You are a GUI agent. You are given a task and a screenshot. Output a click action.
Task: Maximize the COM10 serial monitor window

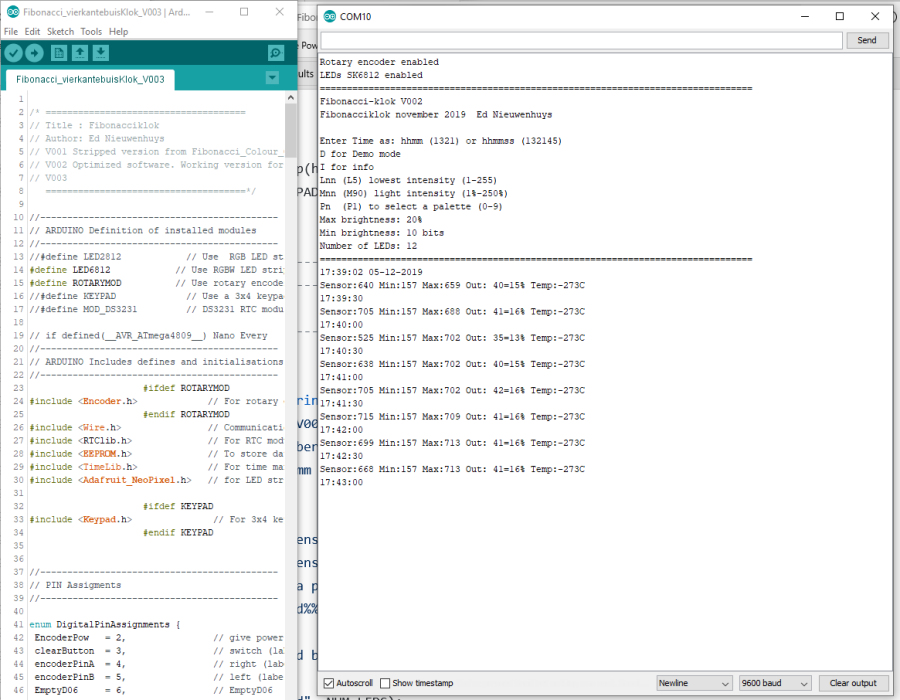coord(840,16)
